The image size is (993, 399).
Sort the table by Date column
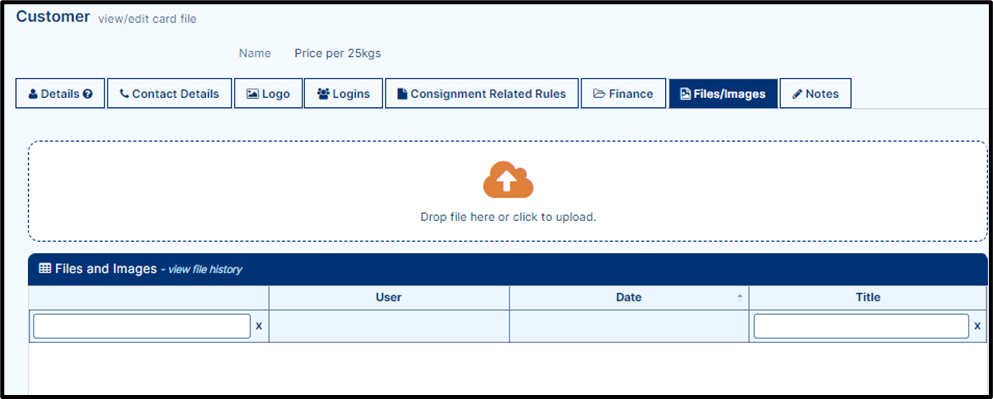coord(629,298)
